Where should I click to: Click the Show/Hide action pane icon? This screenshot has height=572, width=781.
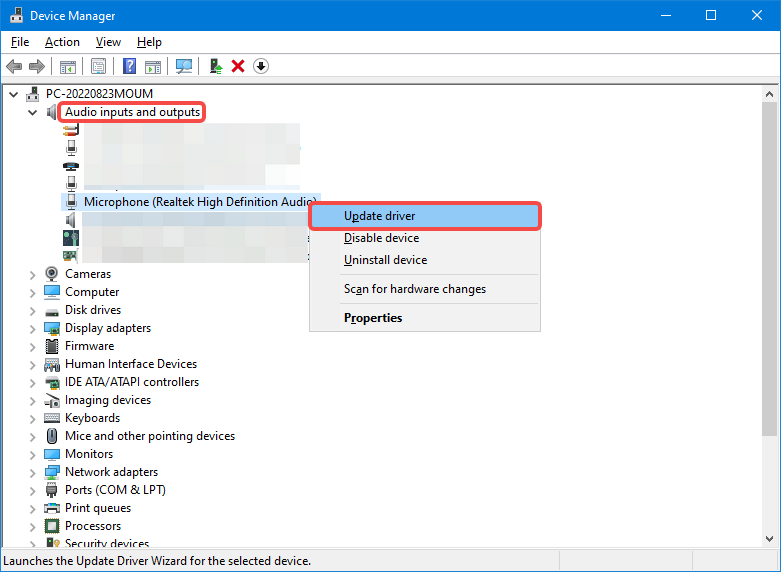(x=153, y=66)
